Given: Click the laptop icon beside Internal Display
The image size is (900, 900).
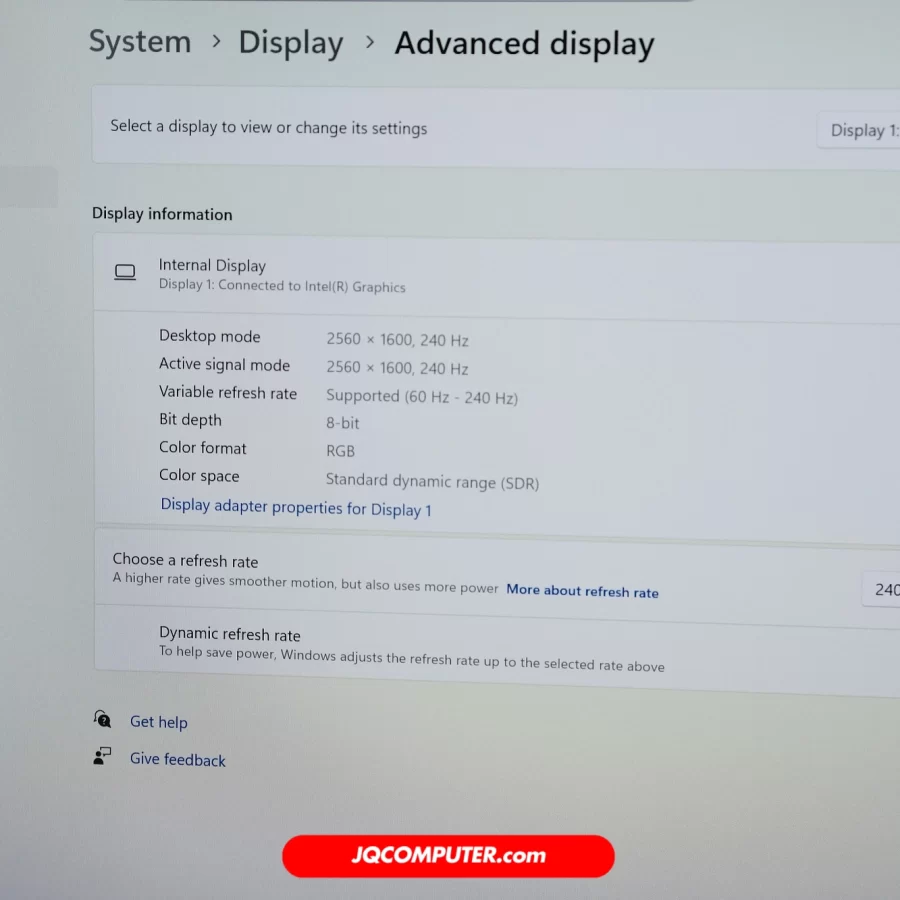Looking at the screenshot, I should tap(125, 273).
